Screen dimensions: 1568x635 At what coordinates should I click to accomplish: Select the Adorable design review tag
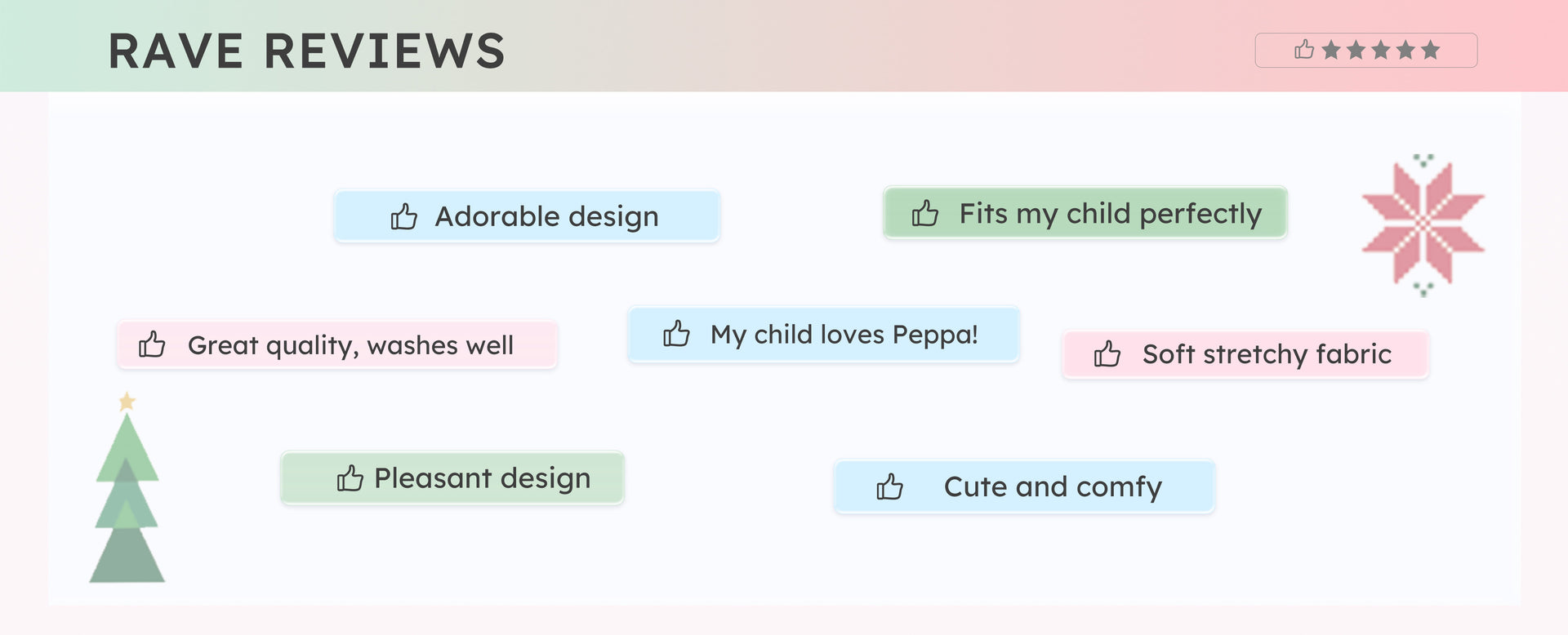546,216
